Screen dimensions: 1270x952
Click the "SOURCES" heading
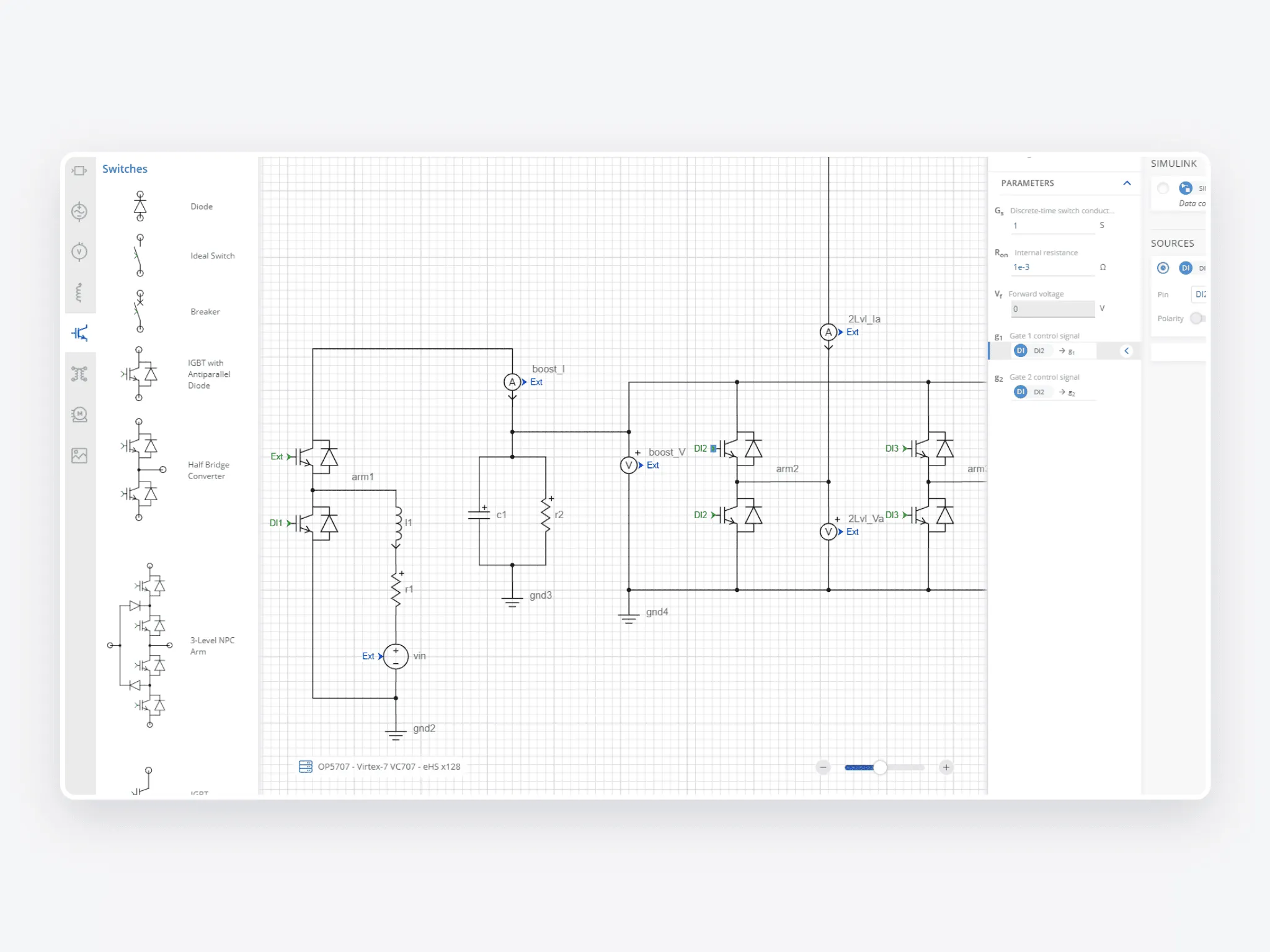pyautogui.click(x=1173, y=244)
